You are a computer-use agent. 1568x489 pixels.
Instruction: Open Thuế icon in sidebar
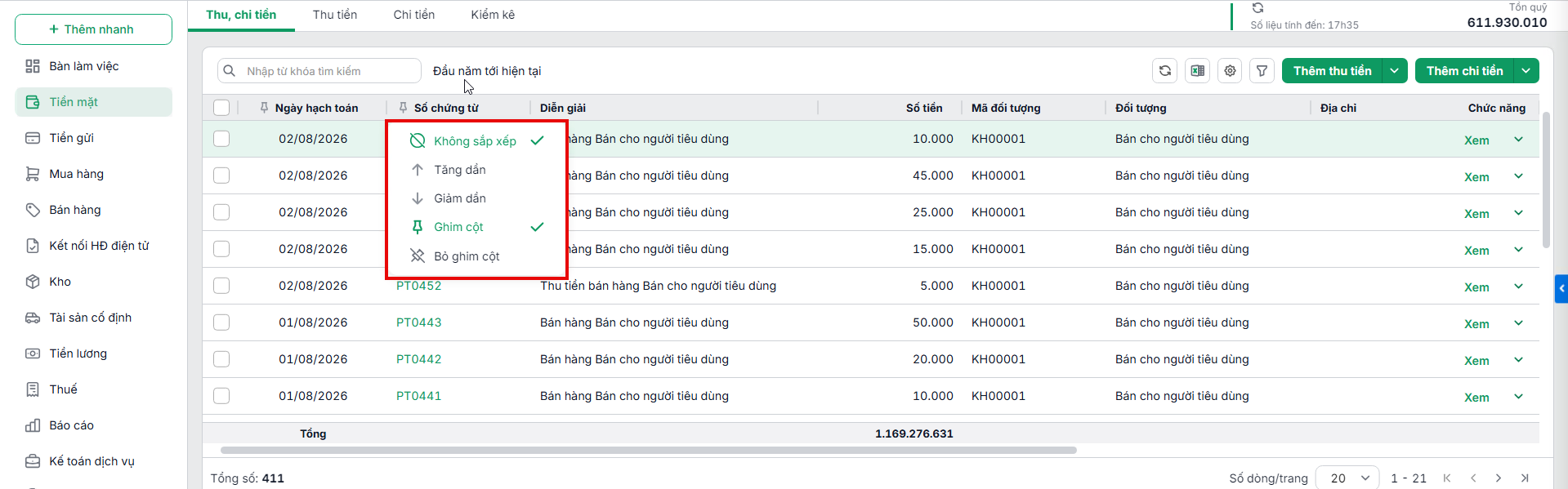(x=33, y=389)
